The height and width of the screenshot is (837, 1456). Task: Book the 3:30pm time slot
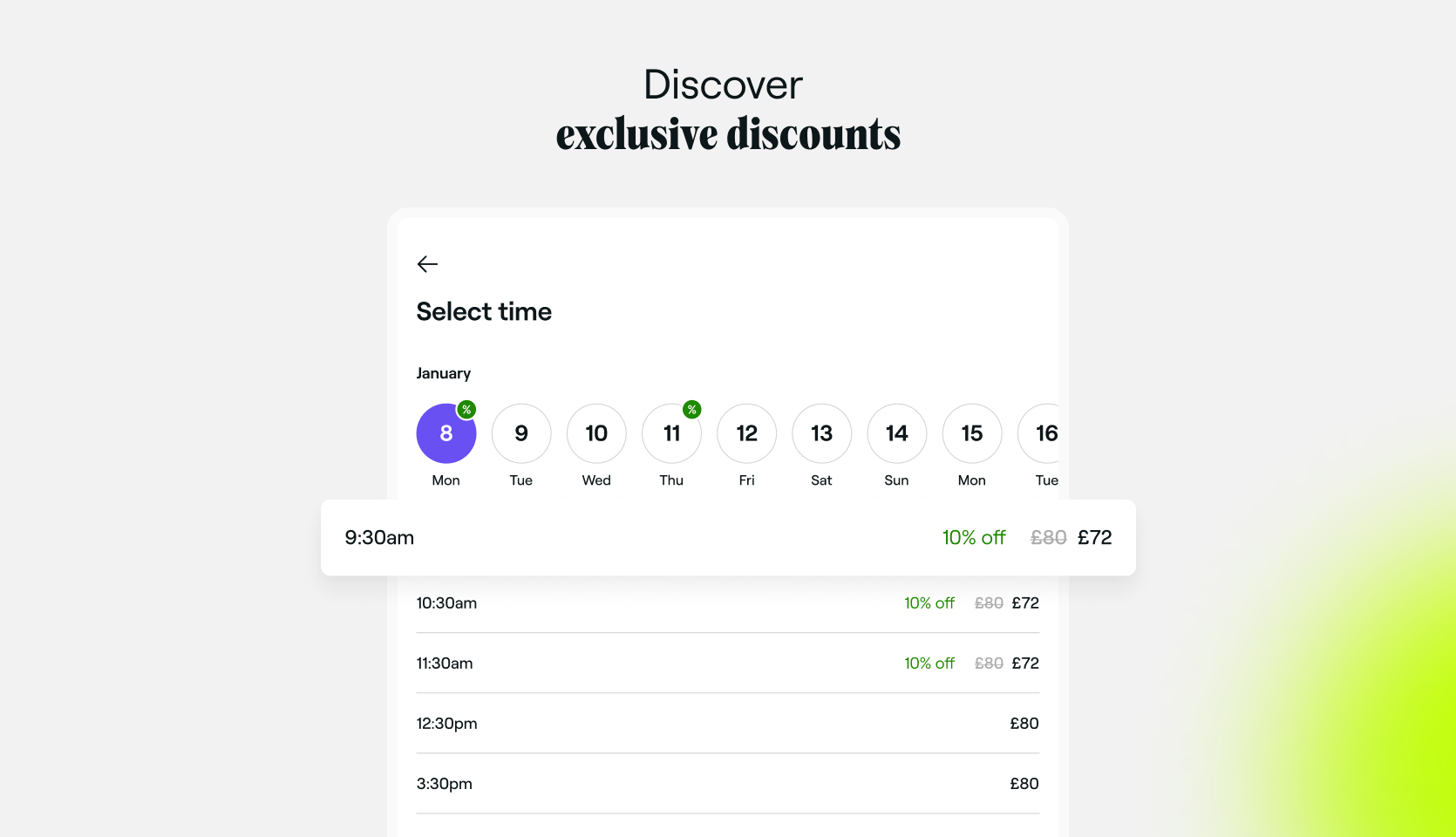(x=728, y=784)
